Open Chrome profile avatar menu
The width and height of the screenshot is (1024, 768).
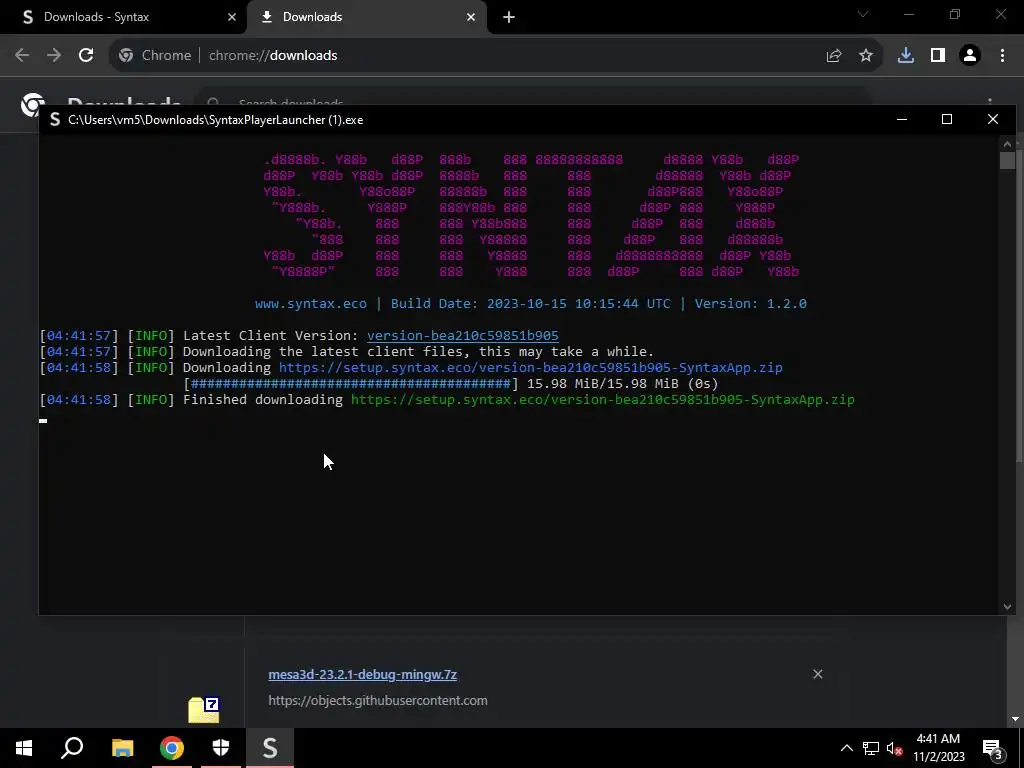[x=970, y=56]
